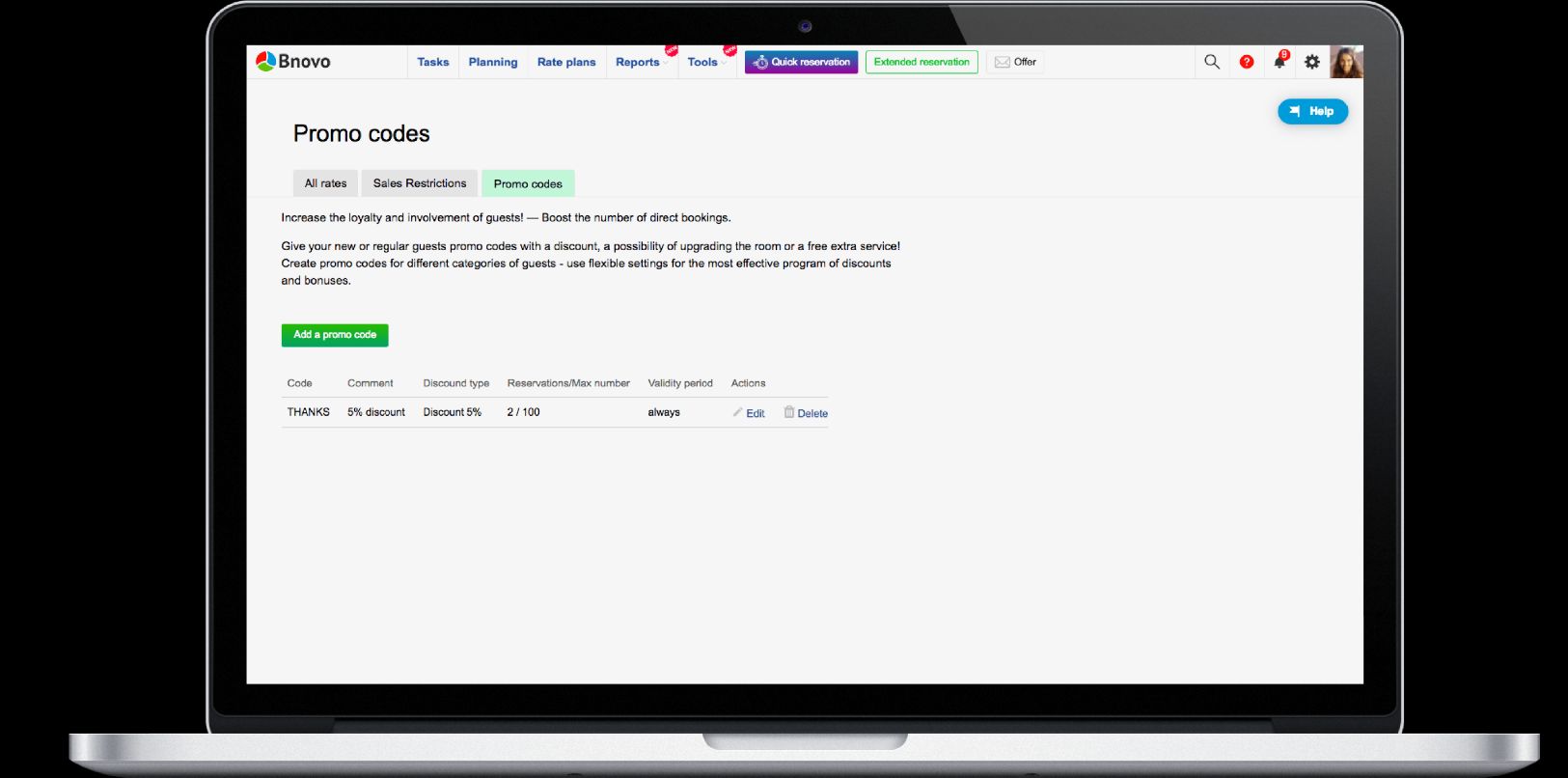Click the Promo codes page heading
The width and height of the screenshot is (1568, 778).
[x=362, y=133]
